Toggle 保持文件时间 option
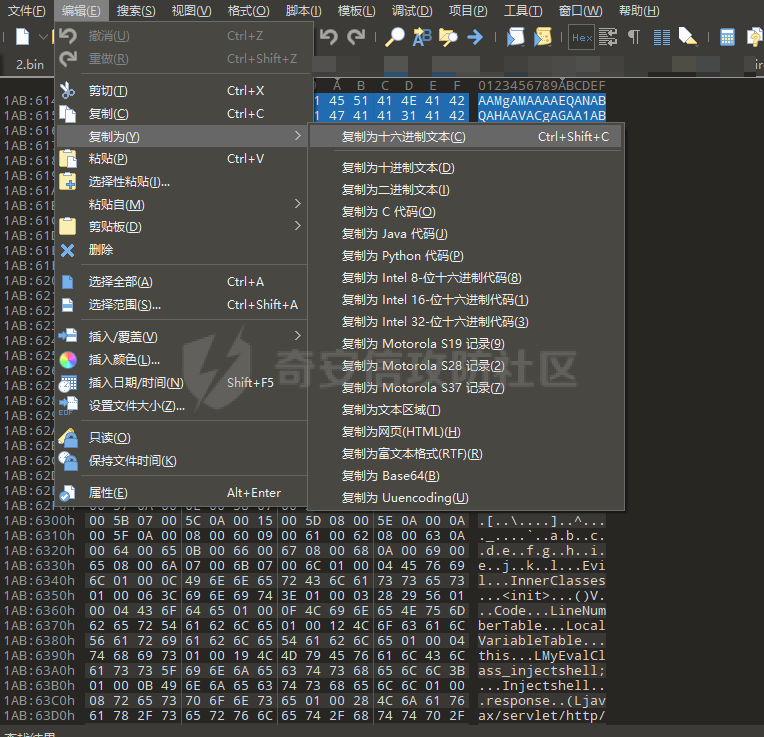Viewport: 764px width, 737px height. click(132, 461)
